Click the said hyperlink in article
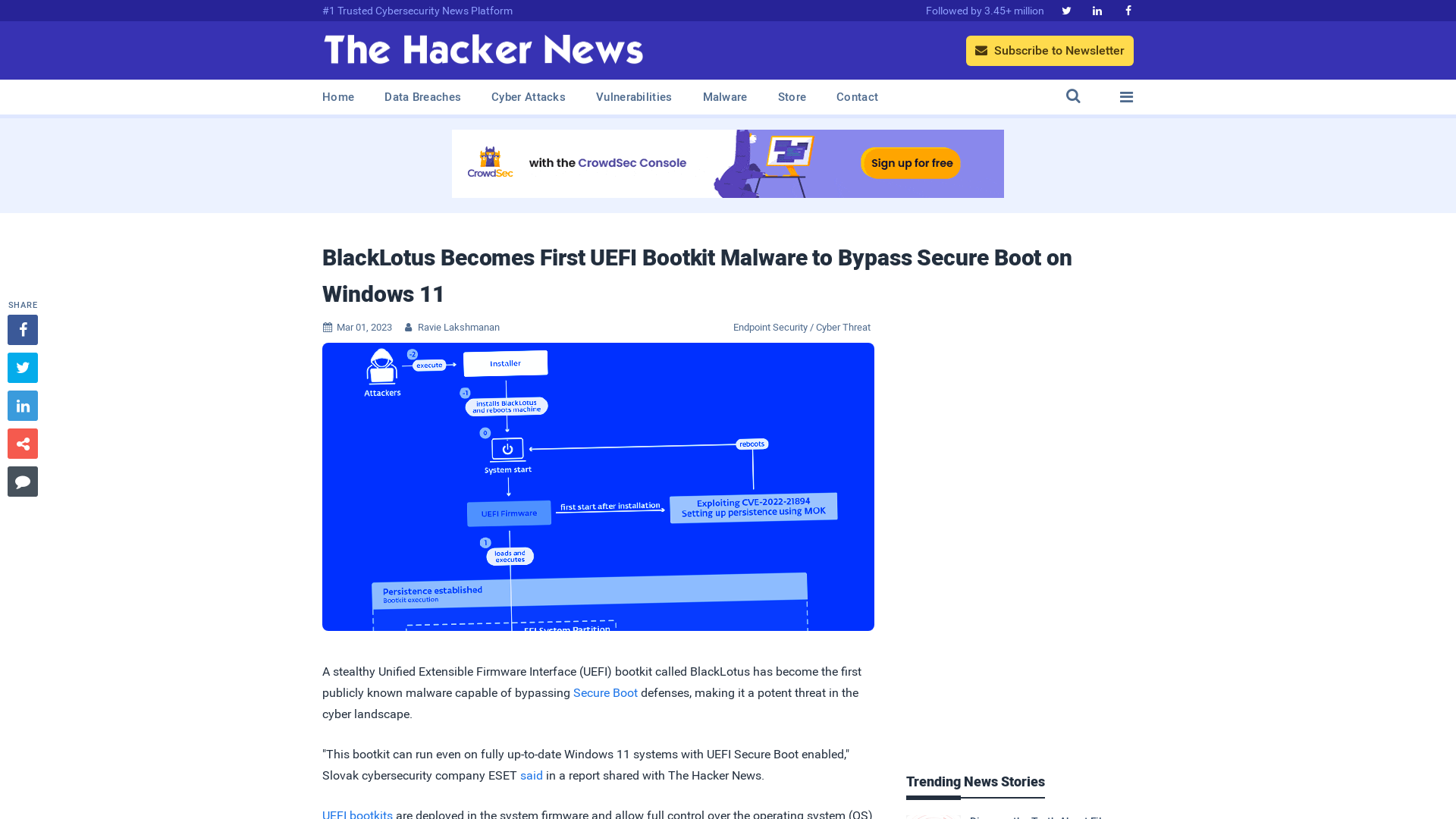The width and height of the screenshot is (1456, 819). pos(531,775)
